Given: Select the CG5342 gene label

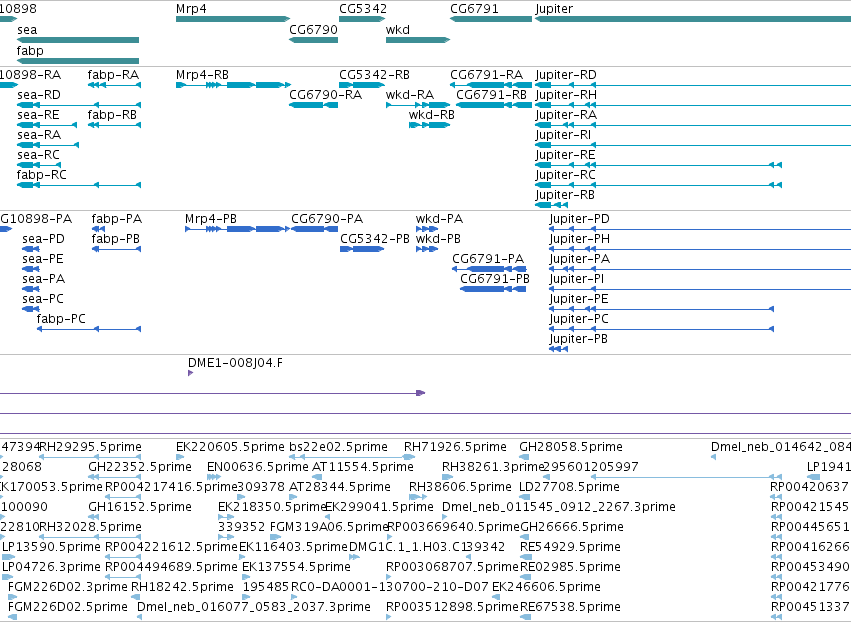Looking at the screenshot, I should click(x=363, y=9).
